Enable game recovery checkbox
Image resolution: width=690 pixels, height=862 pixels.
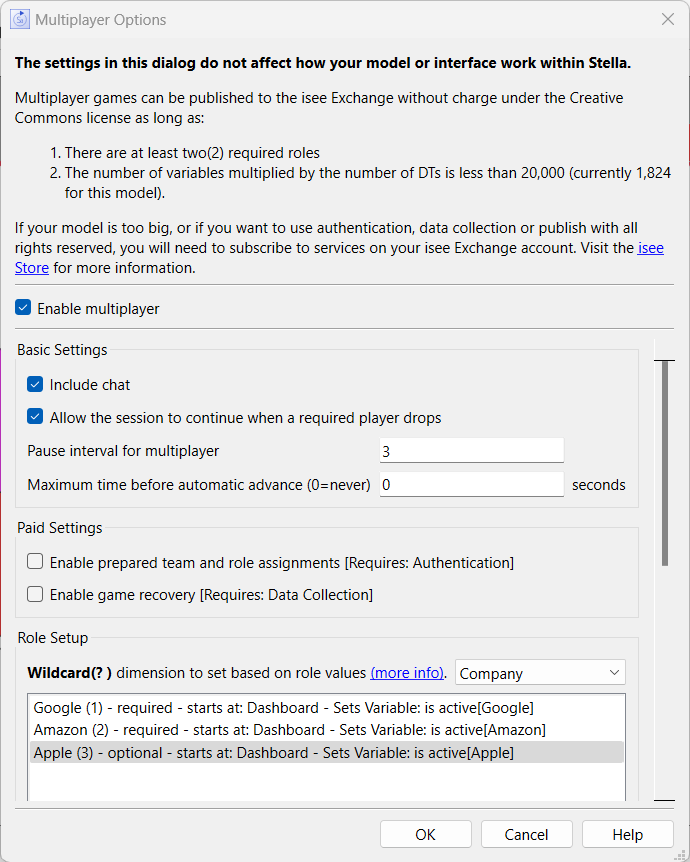pos(35,594)
